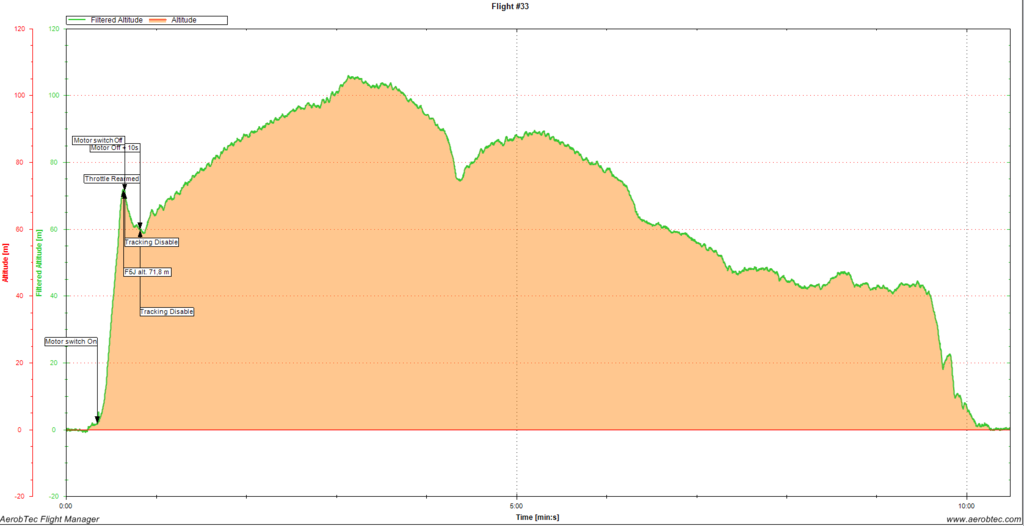Click the red Altitude [m] axis title
1024x526 pixels.
click(6, 262)
